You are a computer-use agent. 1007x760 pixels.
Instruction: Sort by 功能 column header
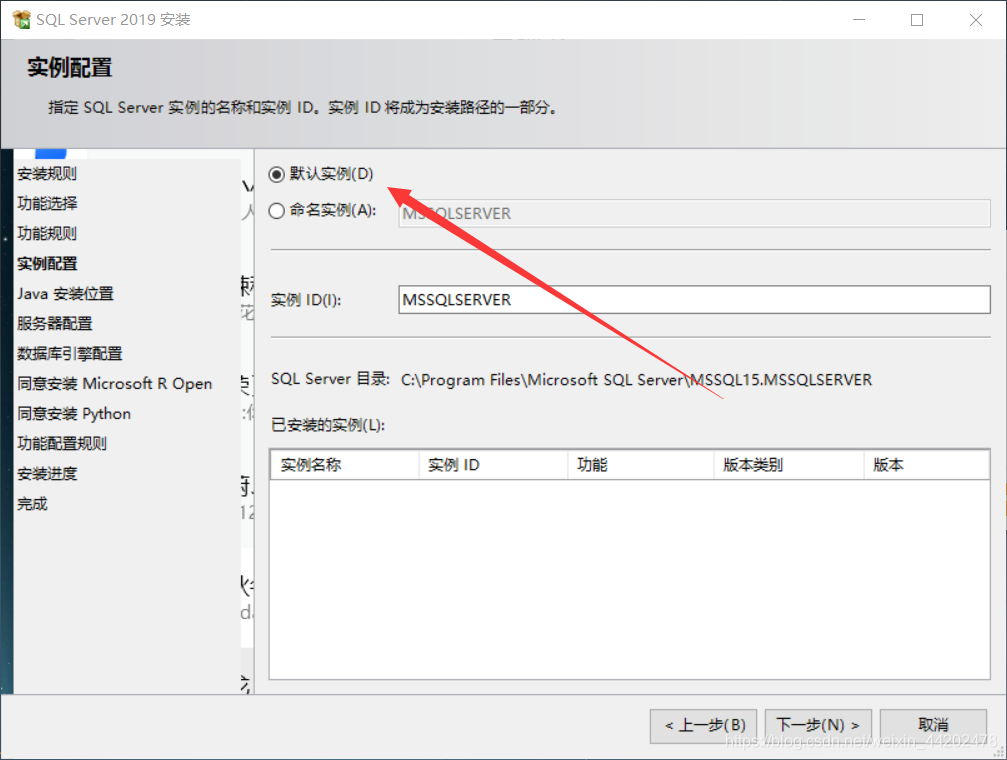(641, 464)
